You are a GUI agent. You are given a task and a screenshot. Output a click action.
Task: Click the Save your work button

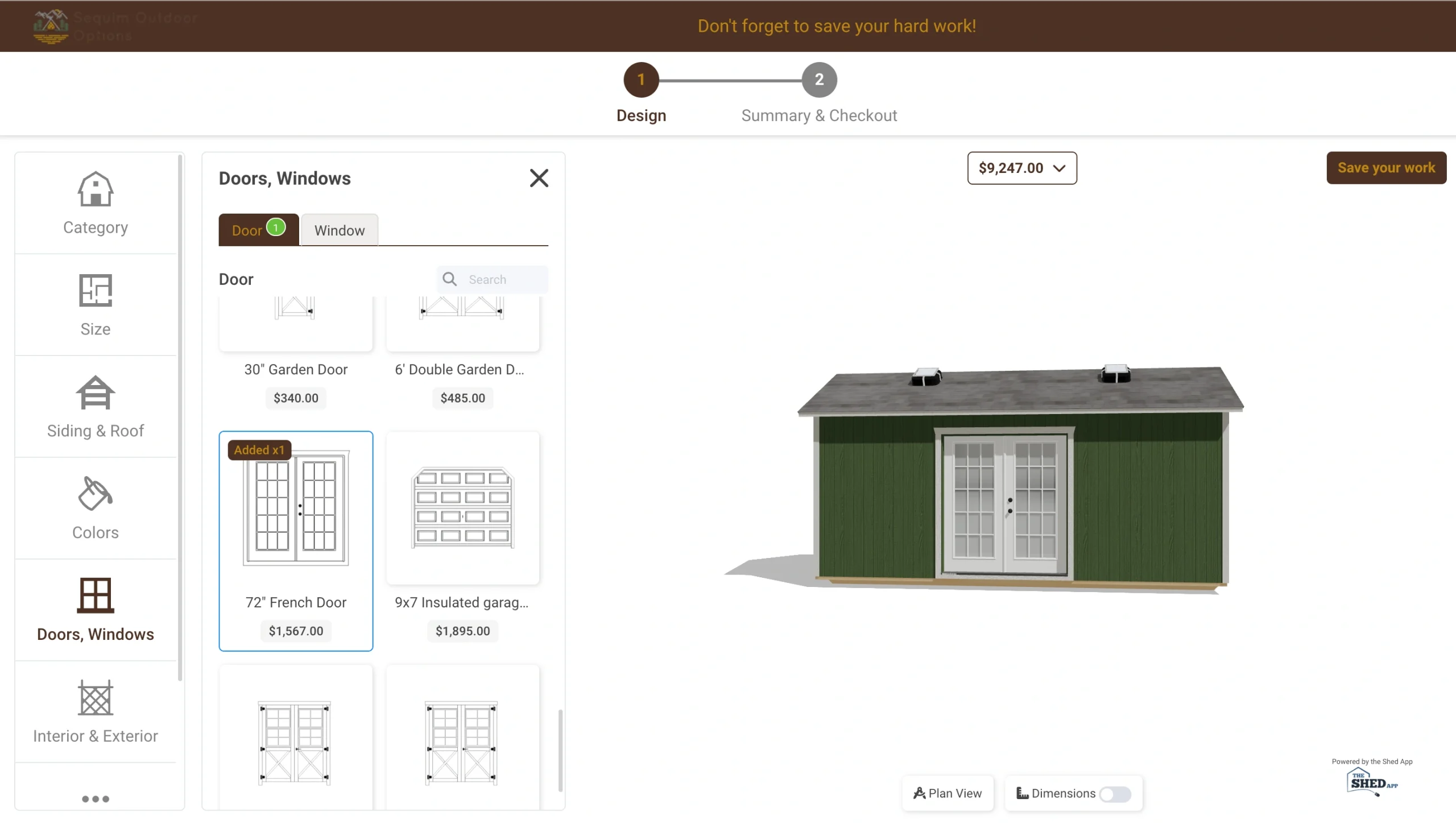coord(1386,168)
